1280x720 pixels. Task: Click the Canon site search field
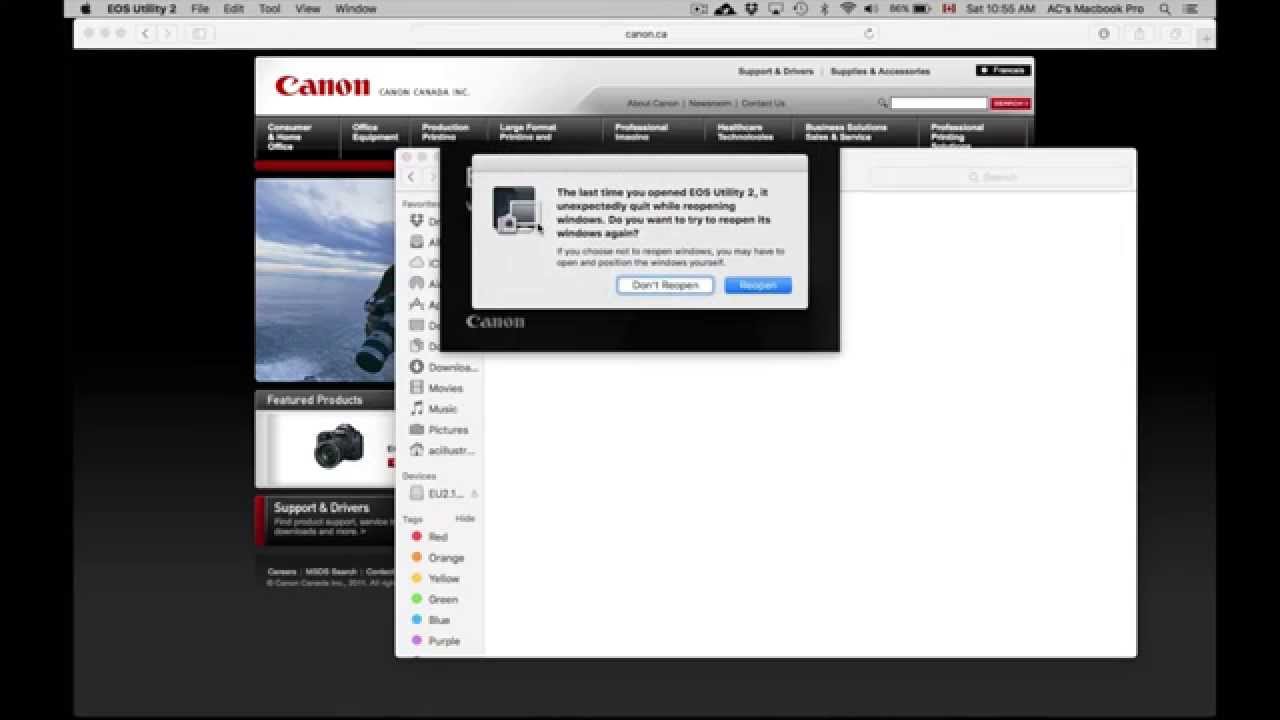coord(938,103)
